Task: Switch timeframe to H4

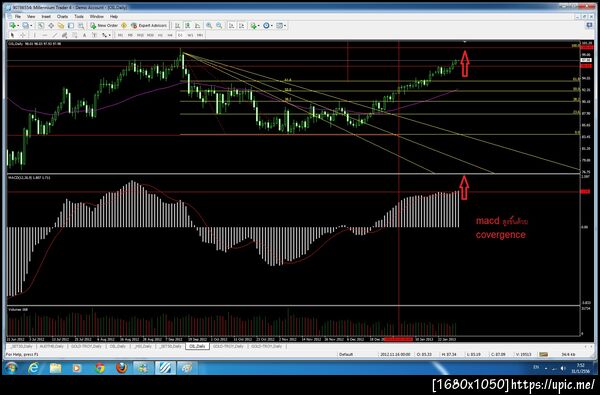Action: click(x=170, y=35)
